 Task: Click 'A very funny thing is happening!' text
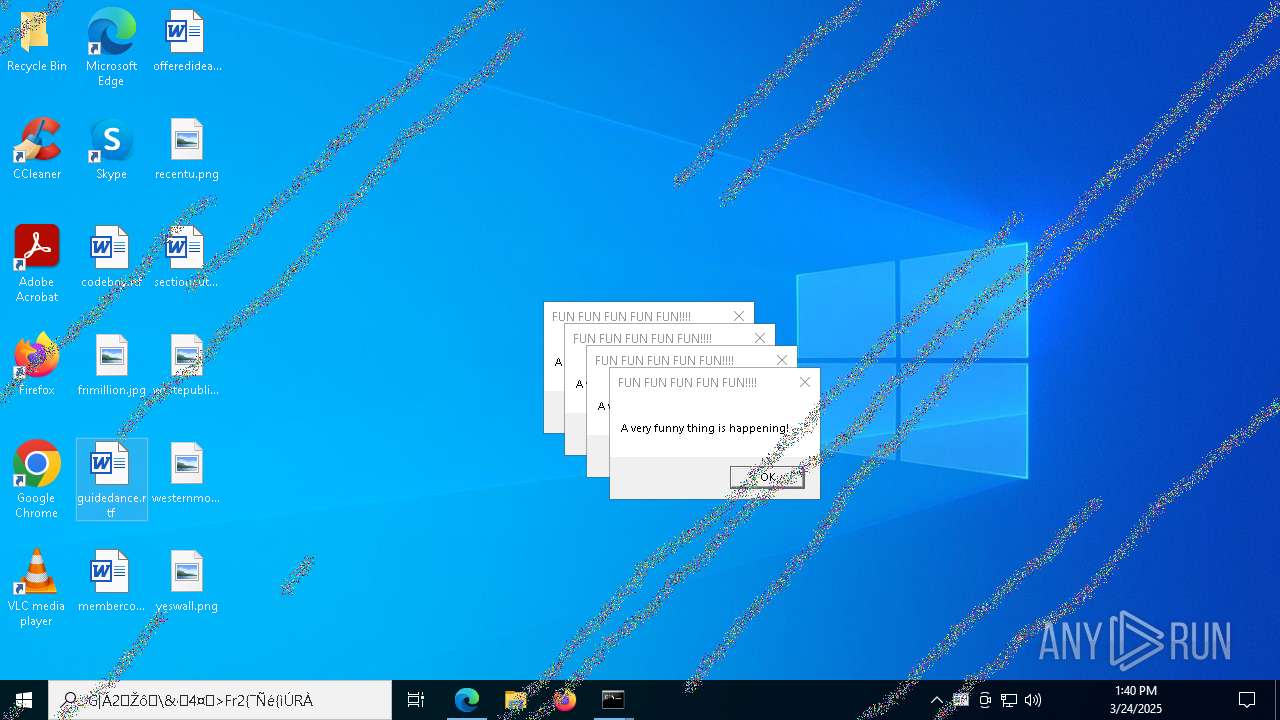[x=705, y=428]
